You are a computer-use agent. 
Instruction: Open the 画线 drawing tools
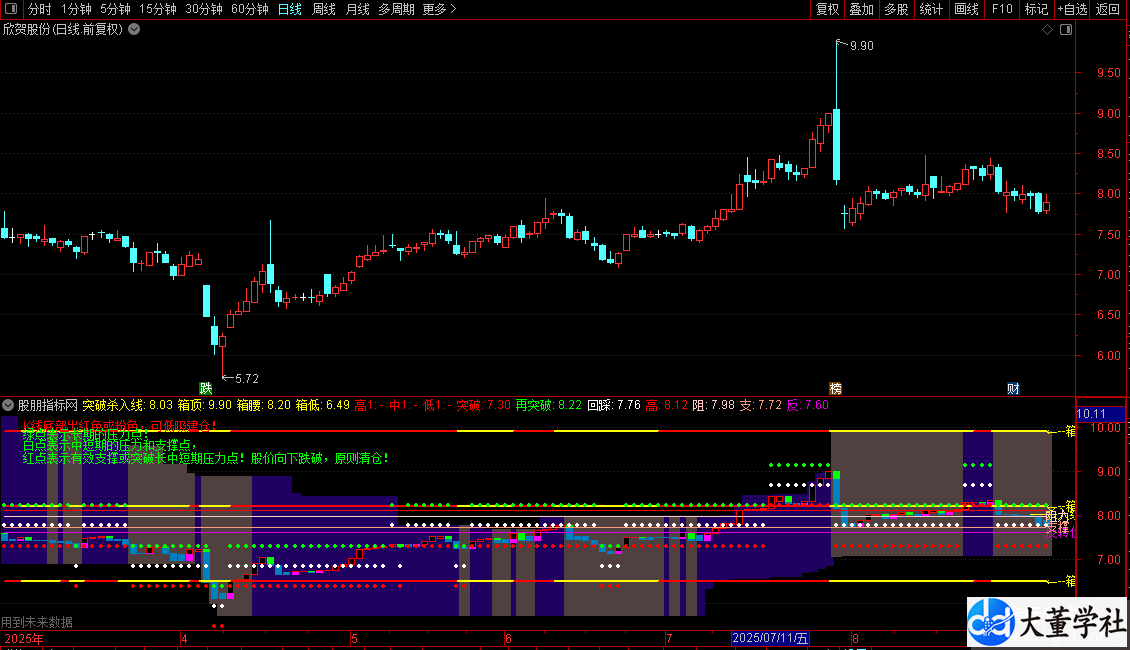(966, 10)
